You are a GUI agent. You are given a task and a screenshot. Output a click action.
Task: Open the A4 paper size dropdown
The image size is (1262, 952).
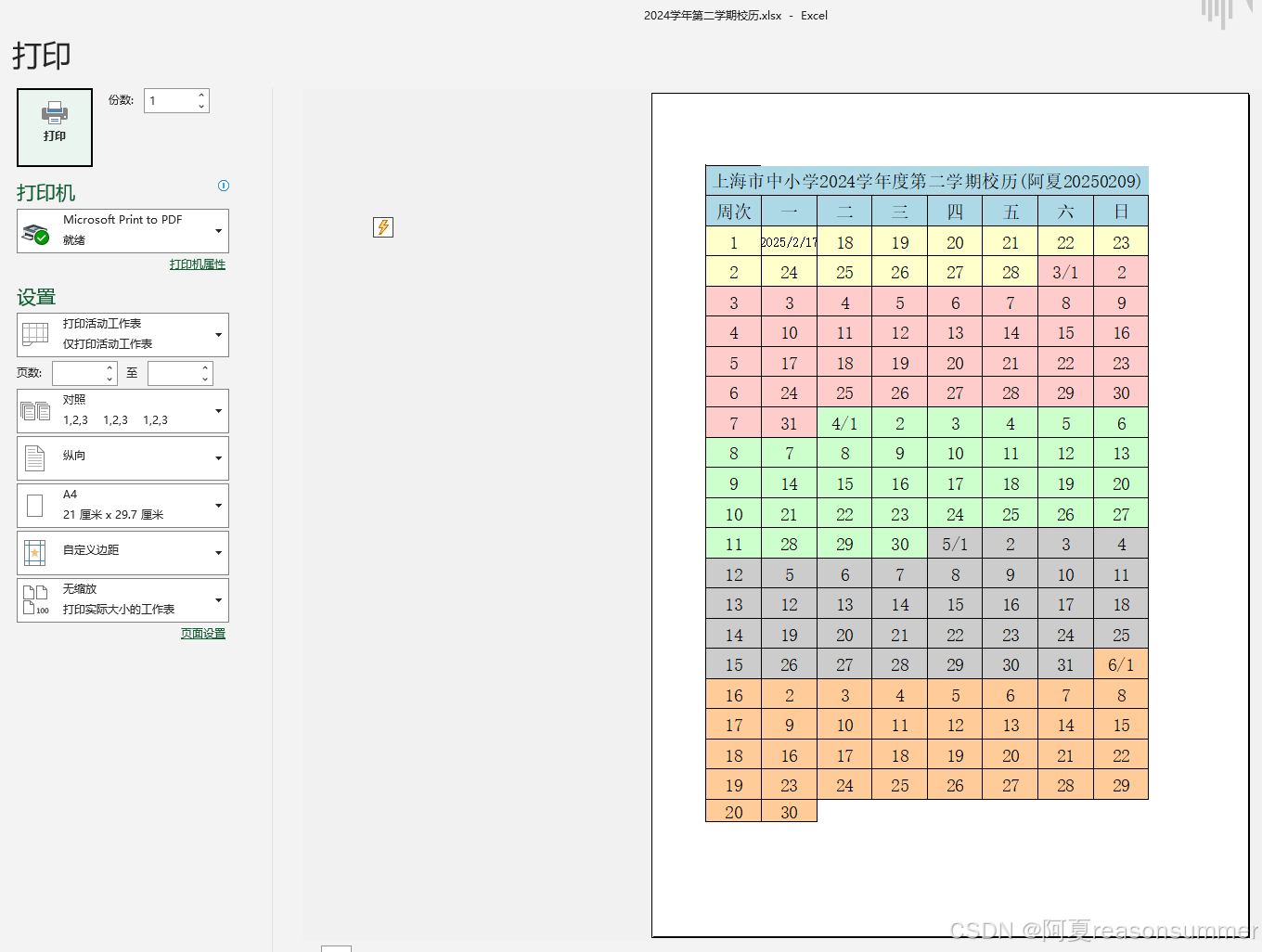pos(122,506)
